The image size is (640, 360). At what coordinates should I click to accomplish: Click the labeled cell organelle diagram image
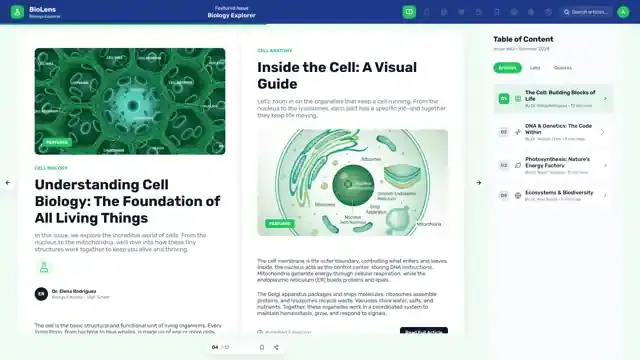point(352,182)
